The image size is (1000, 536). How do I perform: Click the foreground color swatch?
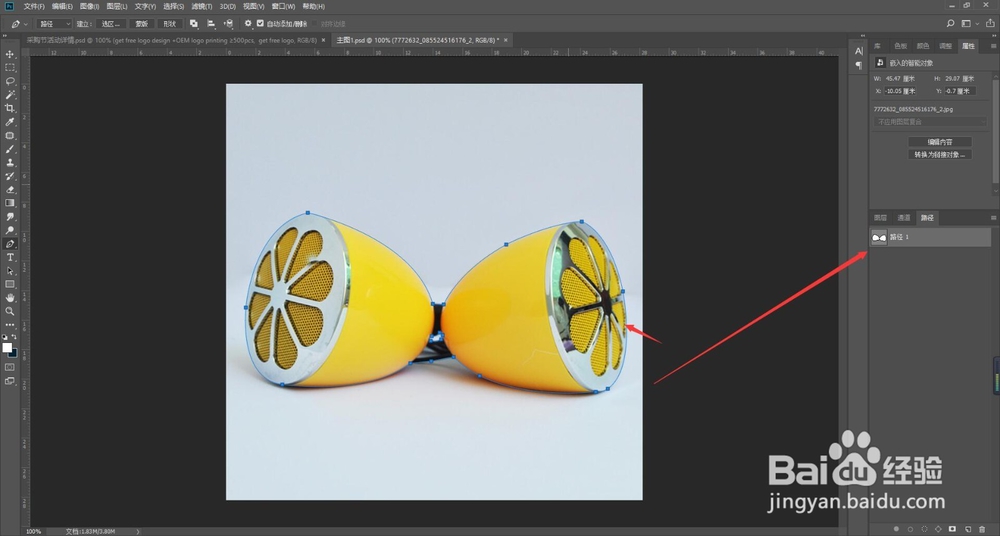click(x=7, y=348)
